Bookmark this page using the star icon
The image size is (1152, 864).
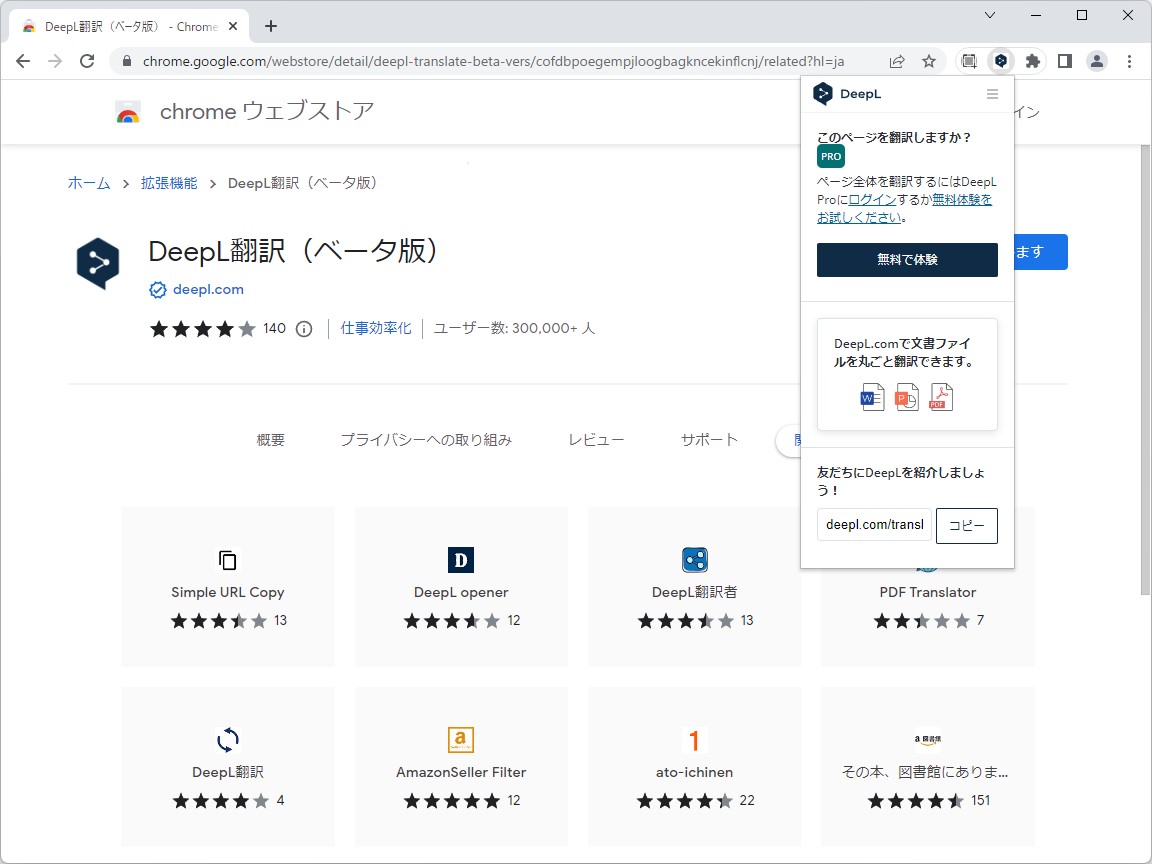[x=930, y=61]
